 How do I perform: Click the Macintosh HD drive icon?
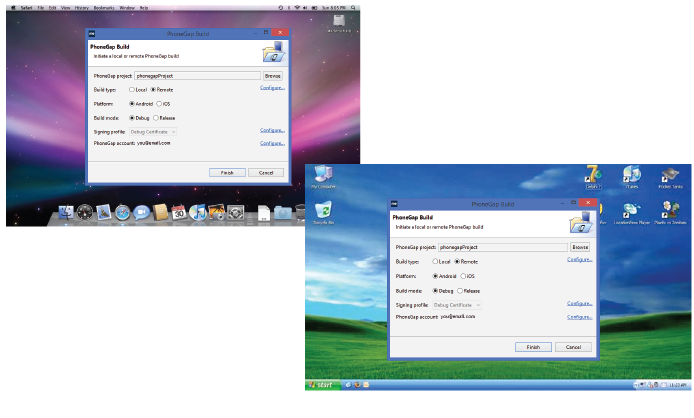[337, 20]
